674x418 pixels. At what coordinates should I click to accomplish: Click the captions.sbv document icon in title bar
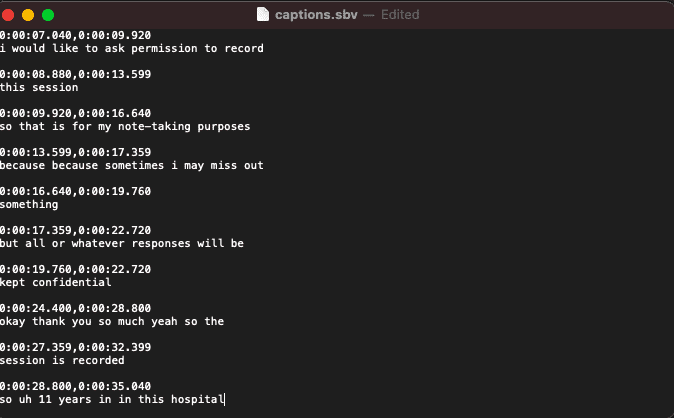pos(263,14)
